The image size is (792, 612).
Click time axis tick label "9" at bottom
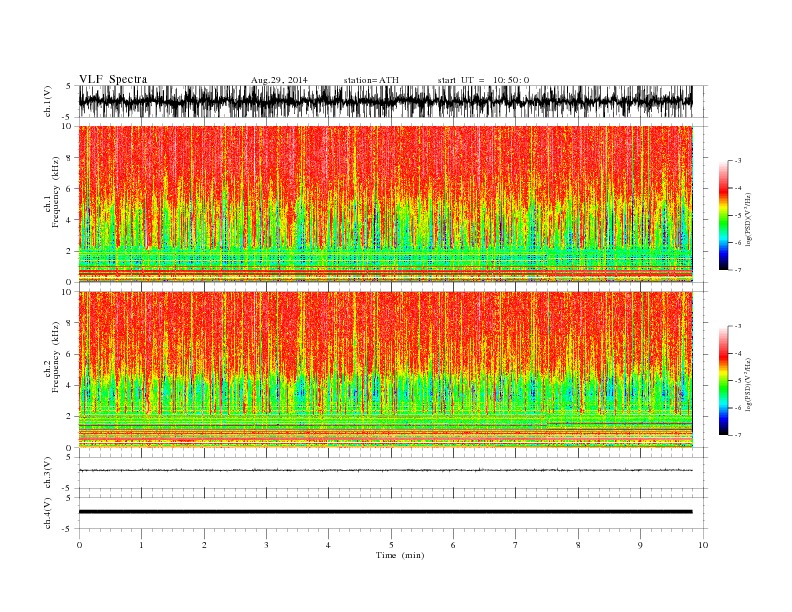coord(640,545)
